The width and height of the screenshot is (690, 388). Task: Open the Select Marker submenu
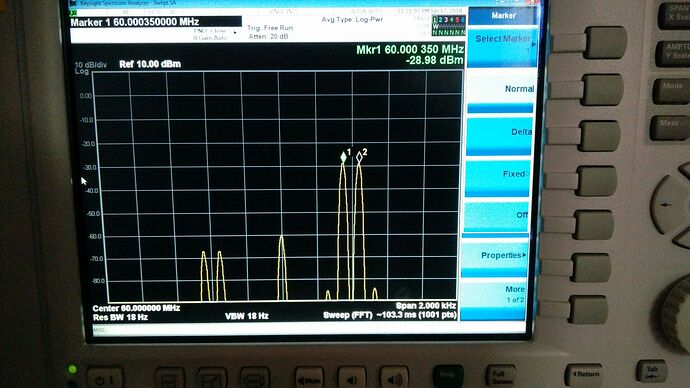[503, 45]
